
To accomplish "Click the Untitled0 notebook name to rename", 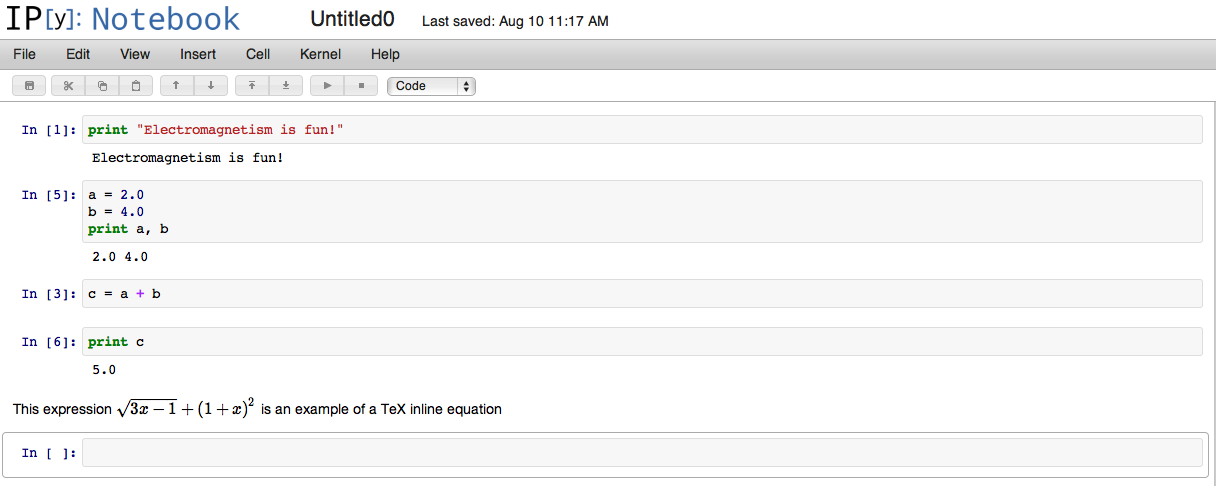I will (x=352, y=19).
